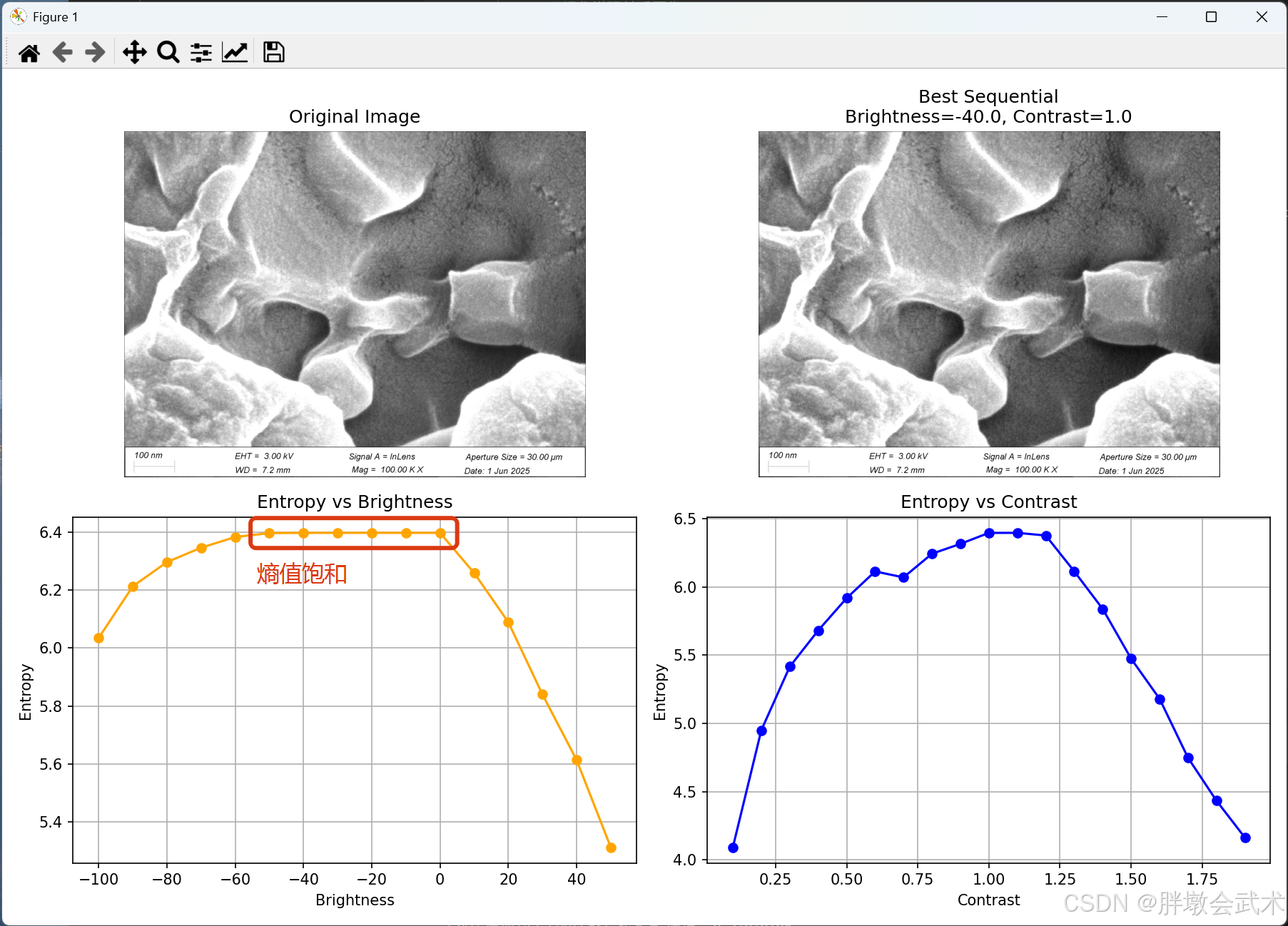This screenshot has width=1288, height=926.
Task: Reset the view with the Home icon
Action: click(29, 53)
